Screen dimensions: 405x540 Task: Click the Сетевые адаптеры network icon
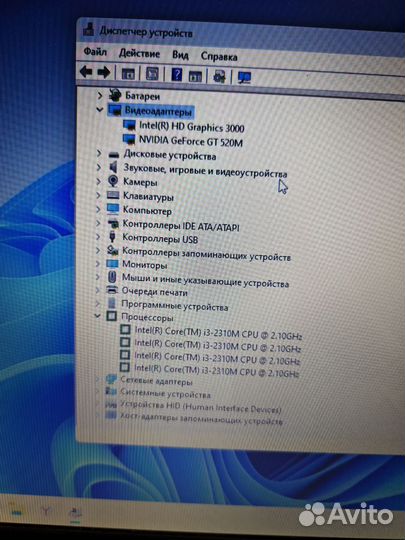point(111,379)
